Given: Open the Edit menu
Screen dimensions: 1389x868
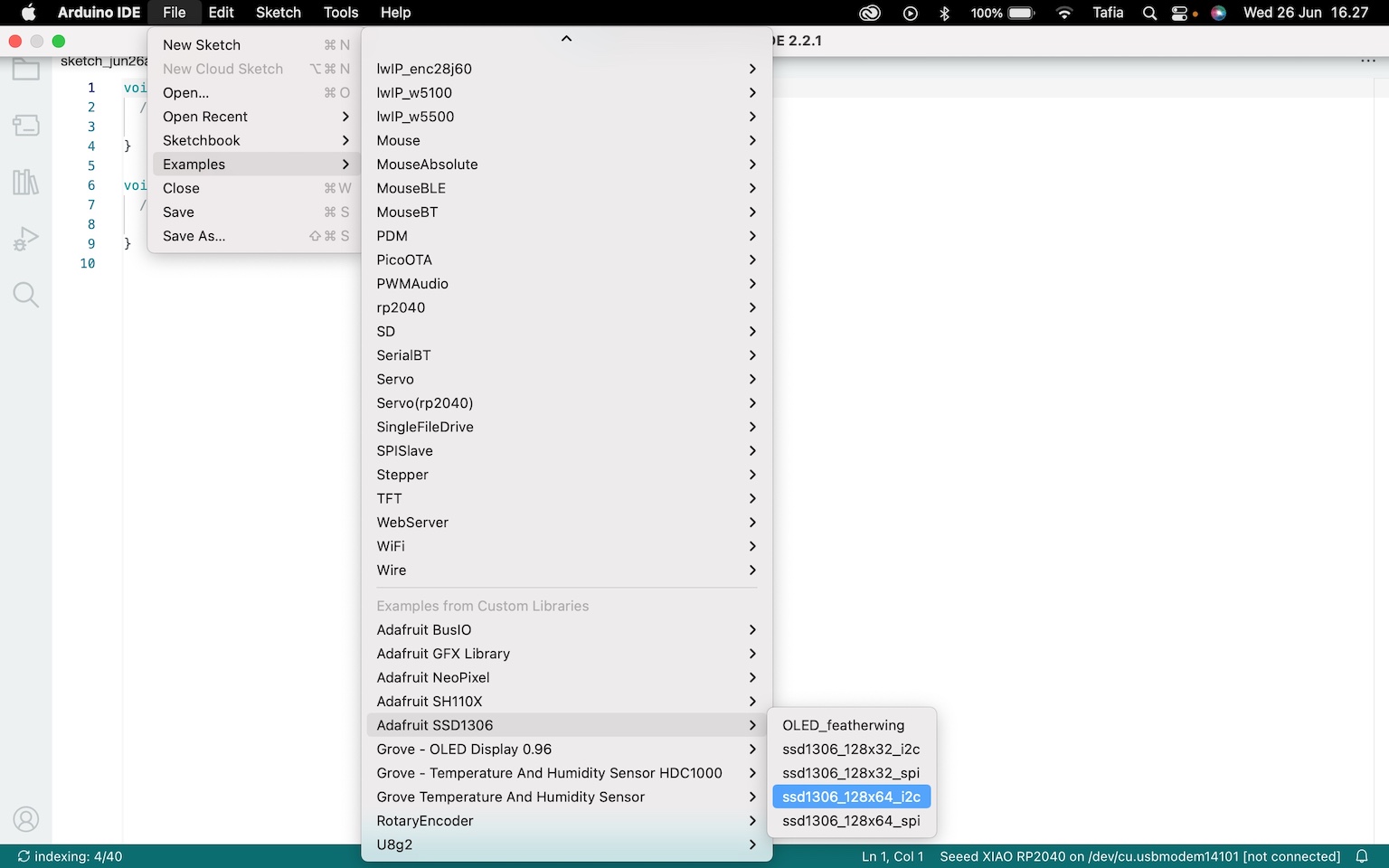Looking at the screenshot, I should point(222,13).
